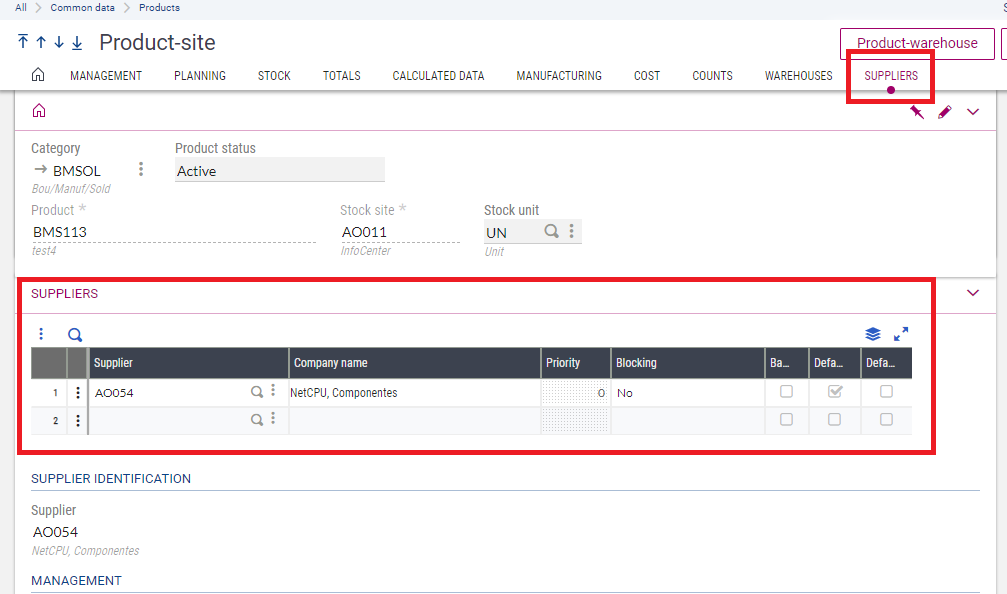The width and height of the screenshot is (1007, 594).
Task: Click the Product field BMS113
Action: point(173,232)
